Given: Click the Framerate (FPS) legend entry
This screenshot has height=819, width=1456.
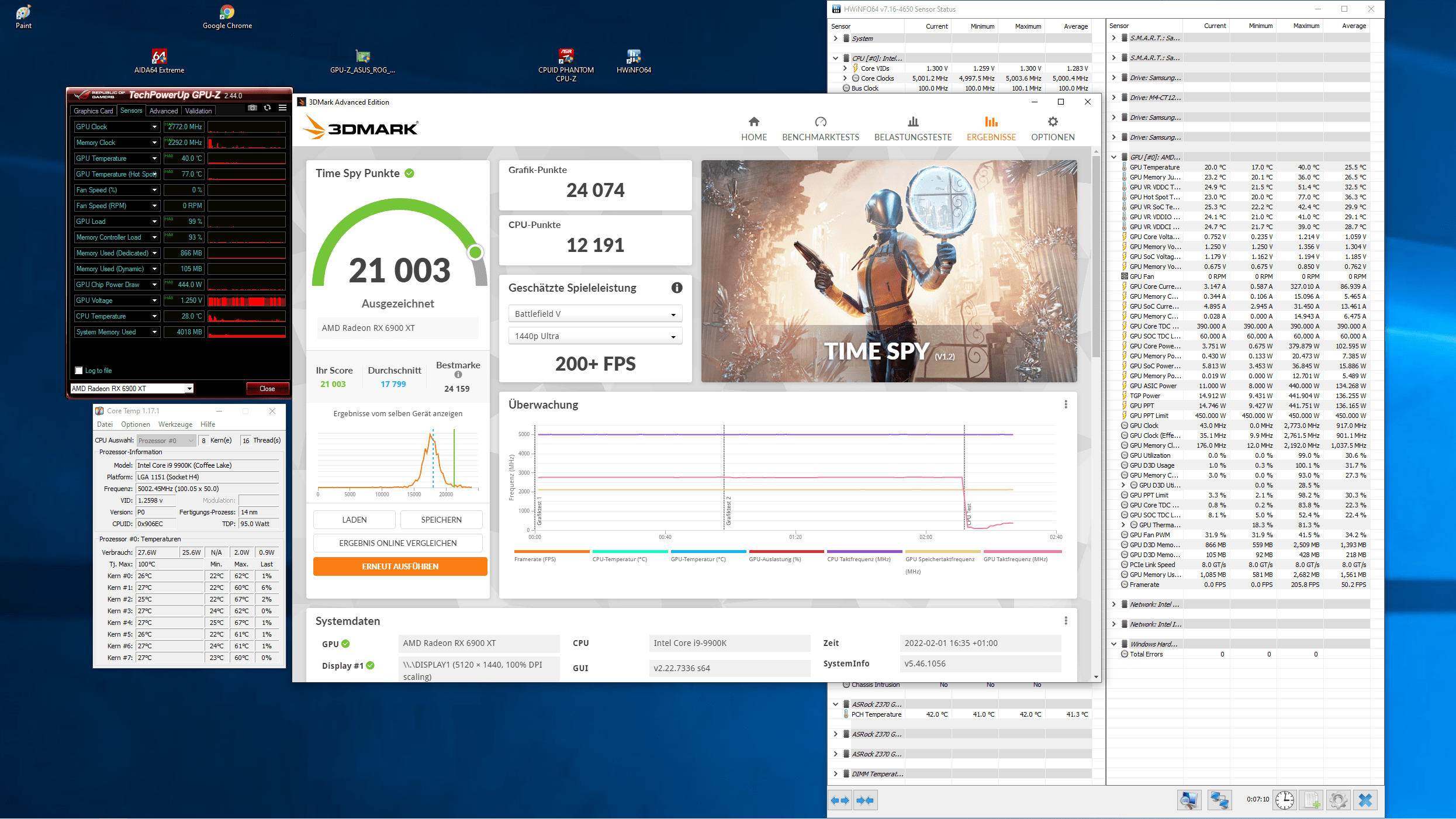Looking at the screenshot, I should pos(552,556).
